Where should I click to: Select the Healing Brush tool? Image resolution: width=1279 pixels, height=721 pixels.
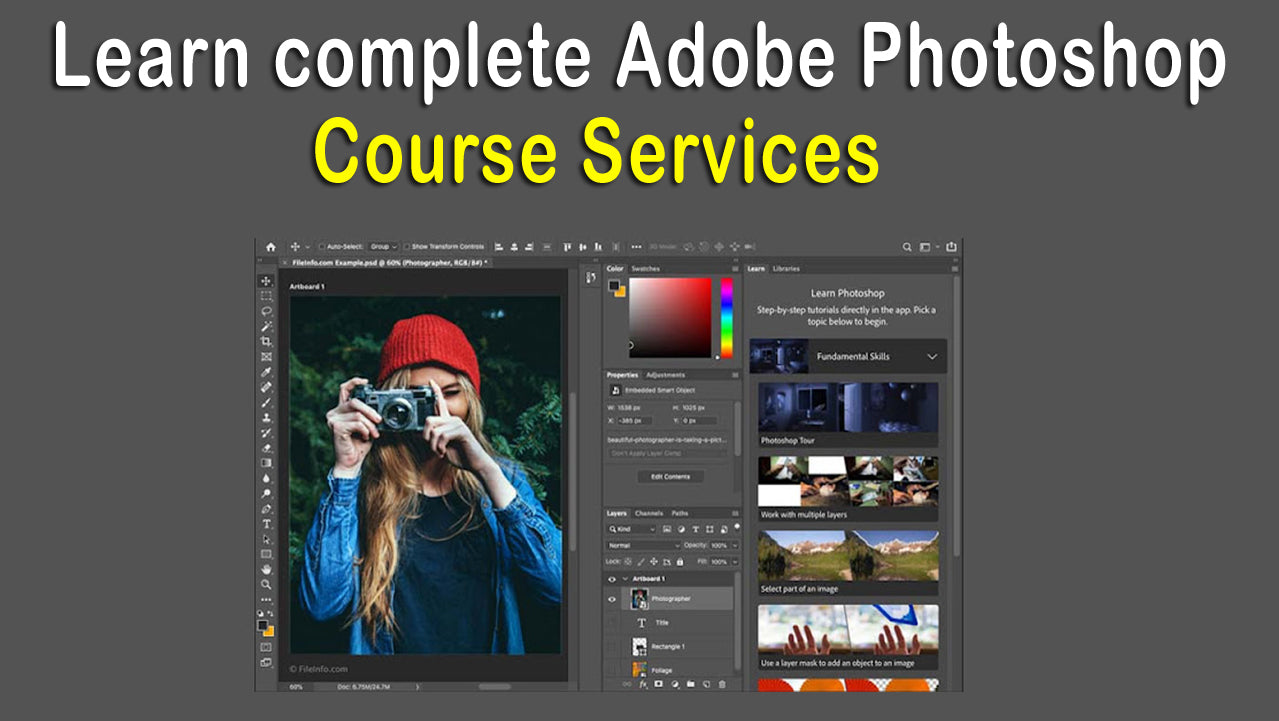pos(266,386)
